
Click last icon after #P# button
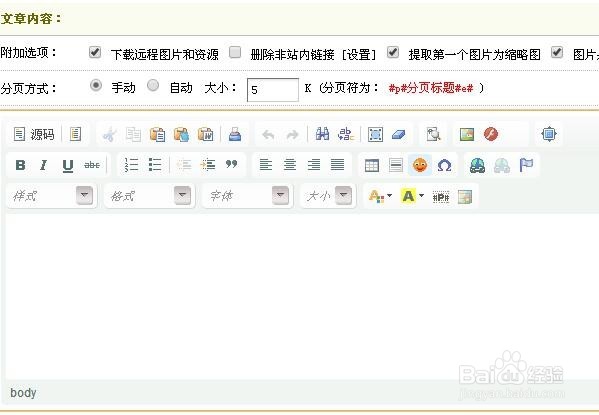coord(465,197)
